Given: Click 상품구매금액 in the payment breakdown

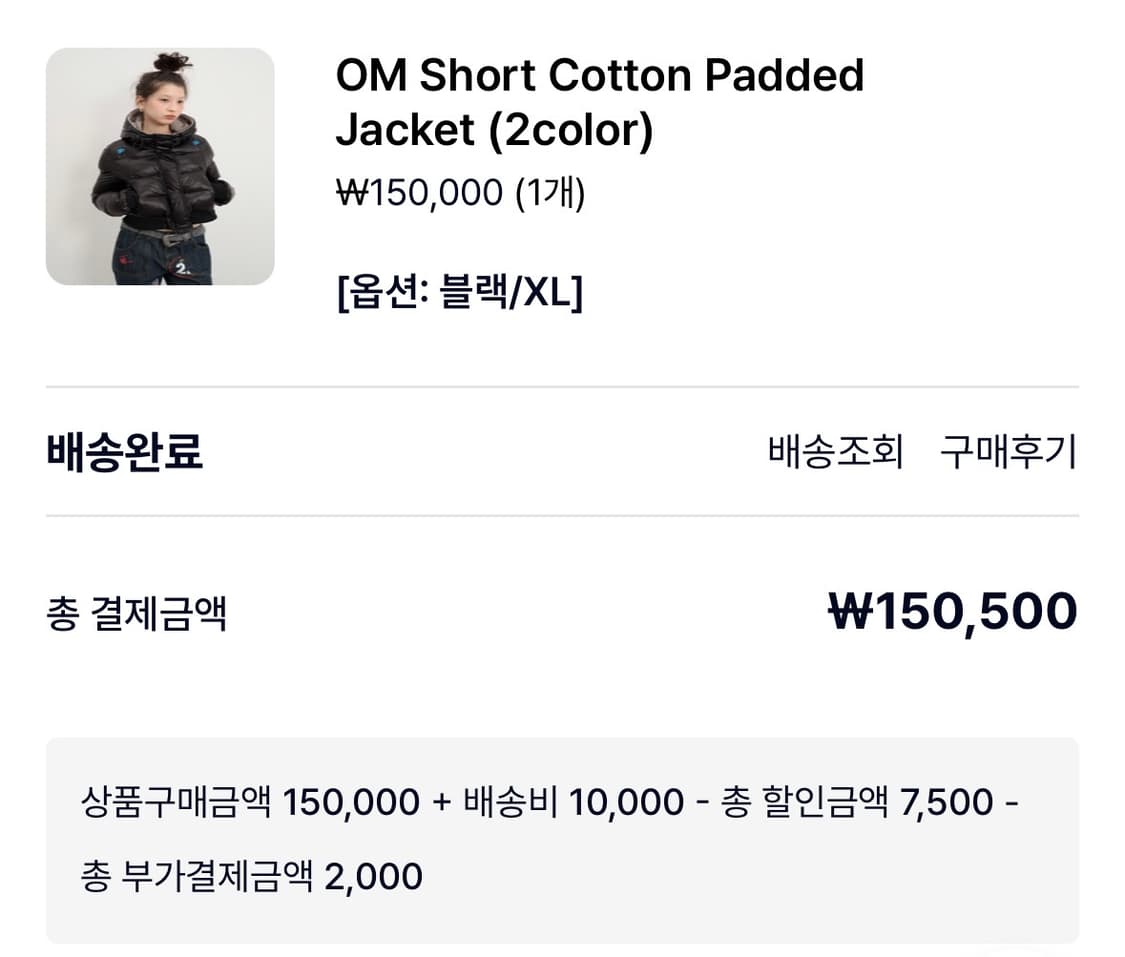Looking at the screenshot, I should 175,802.
